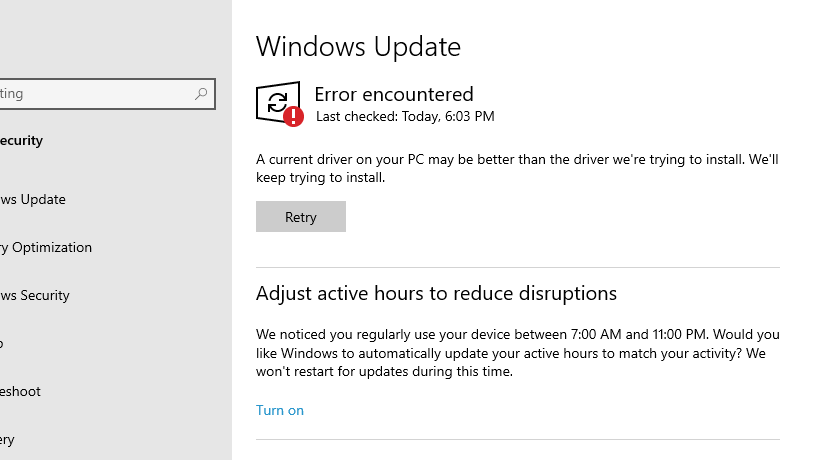This screenshot has height=460, width=819.
Task: Select the Recovery sidebar item
Action: (x=8, y=439)
